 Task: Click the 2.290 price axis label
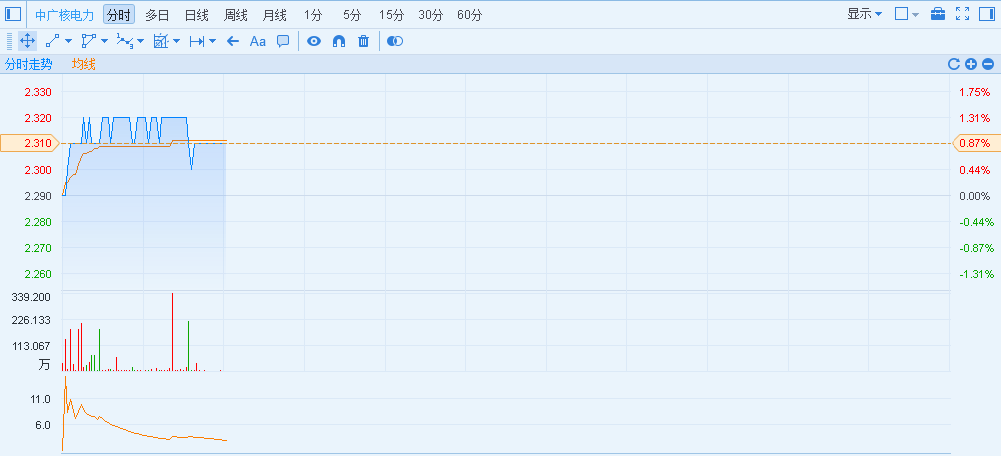(x=38, y=196)
